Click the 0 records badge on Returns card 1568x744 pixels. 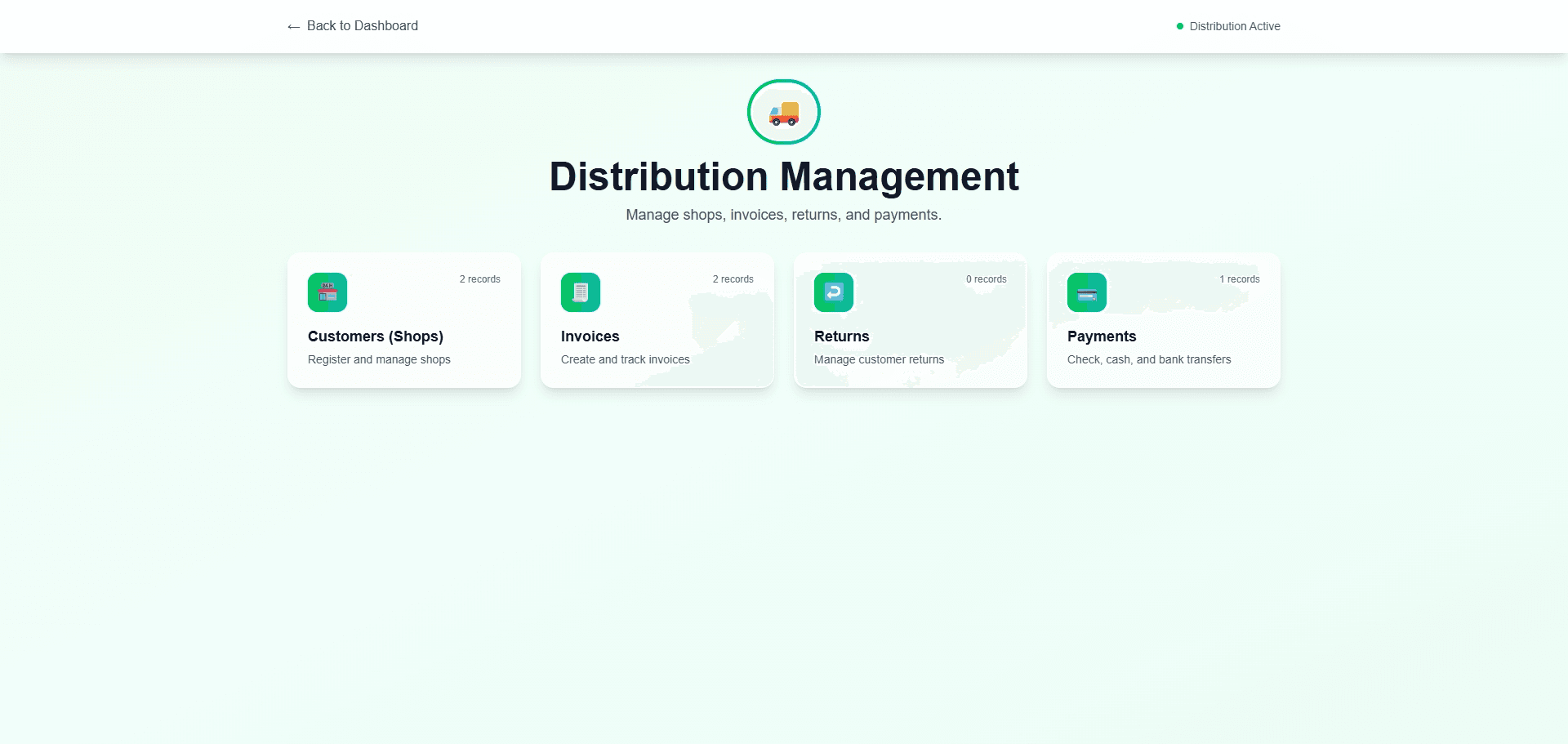coord(986,278)
